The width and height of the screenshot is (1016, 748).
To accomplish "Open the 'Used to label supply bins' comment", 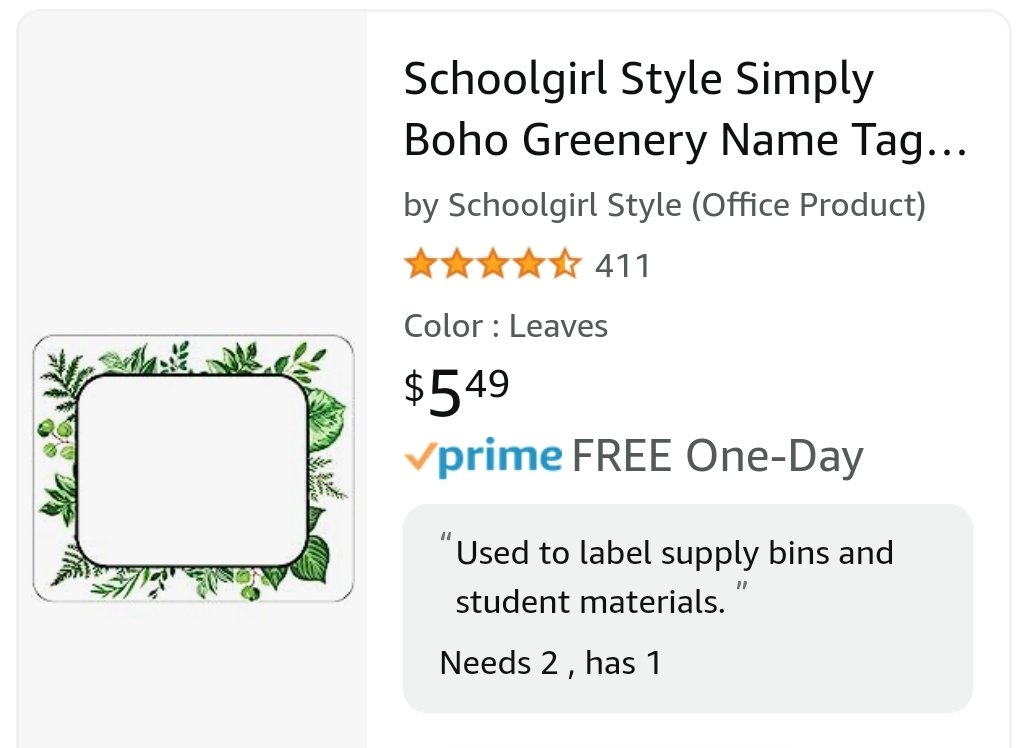I will (674, 577).
